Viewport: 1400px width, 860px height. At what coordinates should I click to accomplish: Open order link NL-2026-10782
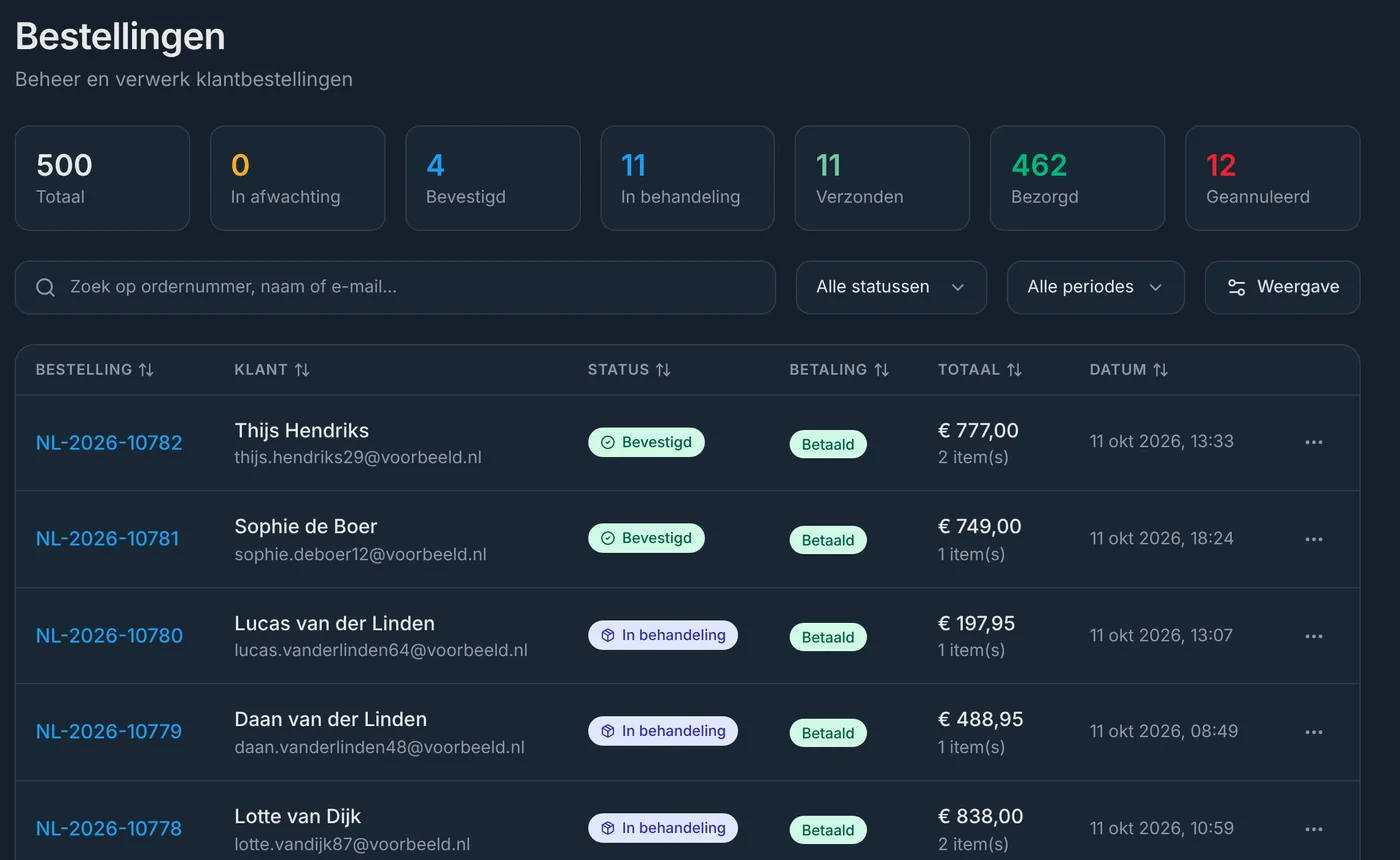pos(109,443)
